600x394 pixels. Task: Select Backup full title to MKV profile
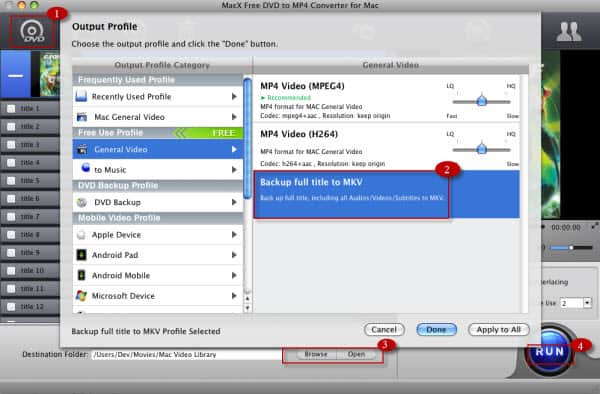pyautogui.click(x=386, y=195)
